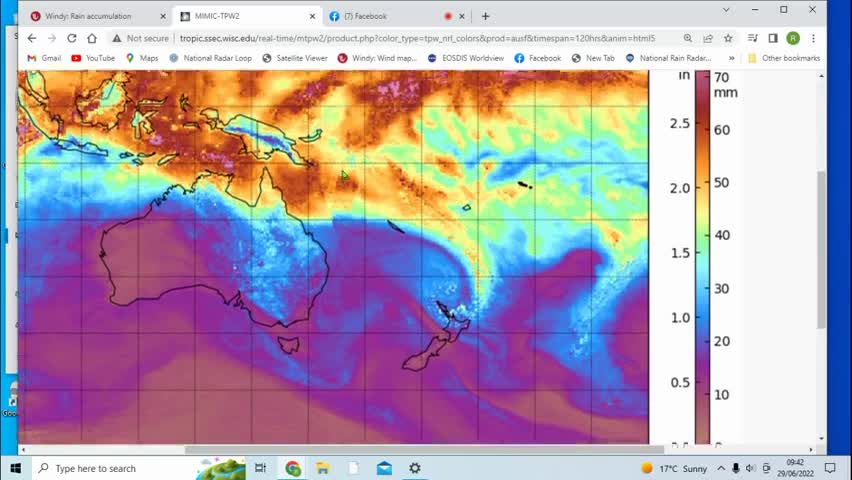
Task: Click the Type here to search box
Action: (x=139, y=468)
